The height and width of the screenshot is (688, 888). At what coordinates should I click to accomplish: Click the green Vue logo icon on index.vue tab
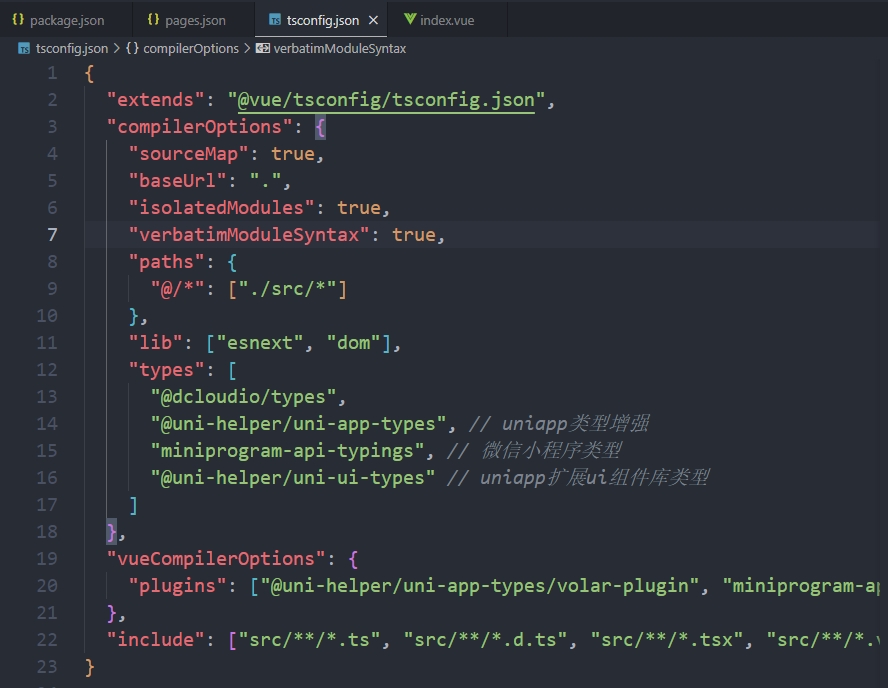tap(410, 20)
